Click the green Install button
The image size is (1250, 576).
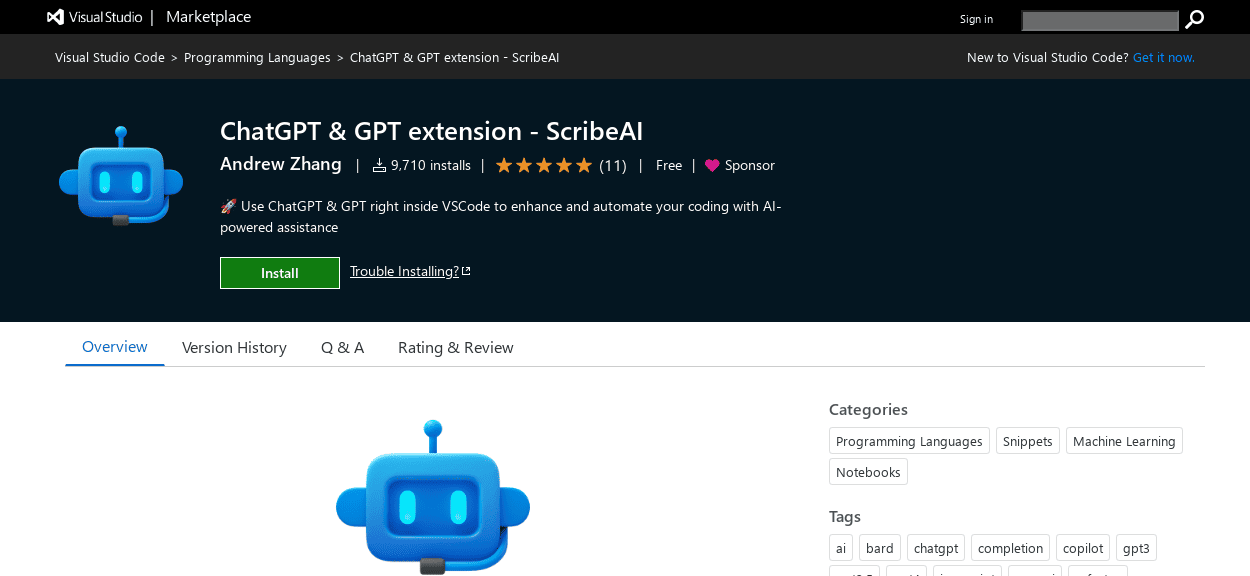click(x=279, y=272)
